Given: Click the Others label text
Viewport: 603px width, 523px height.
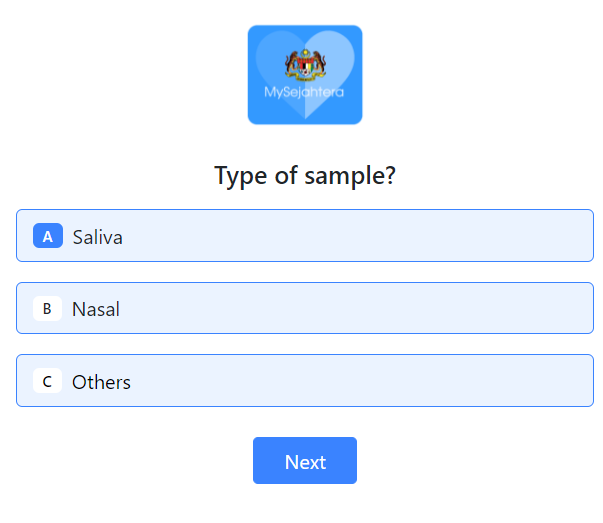Looking at the screenshot, I should 101,382.
